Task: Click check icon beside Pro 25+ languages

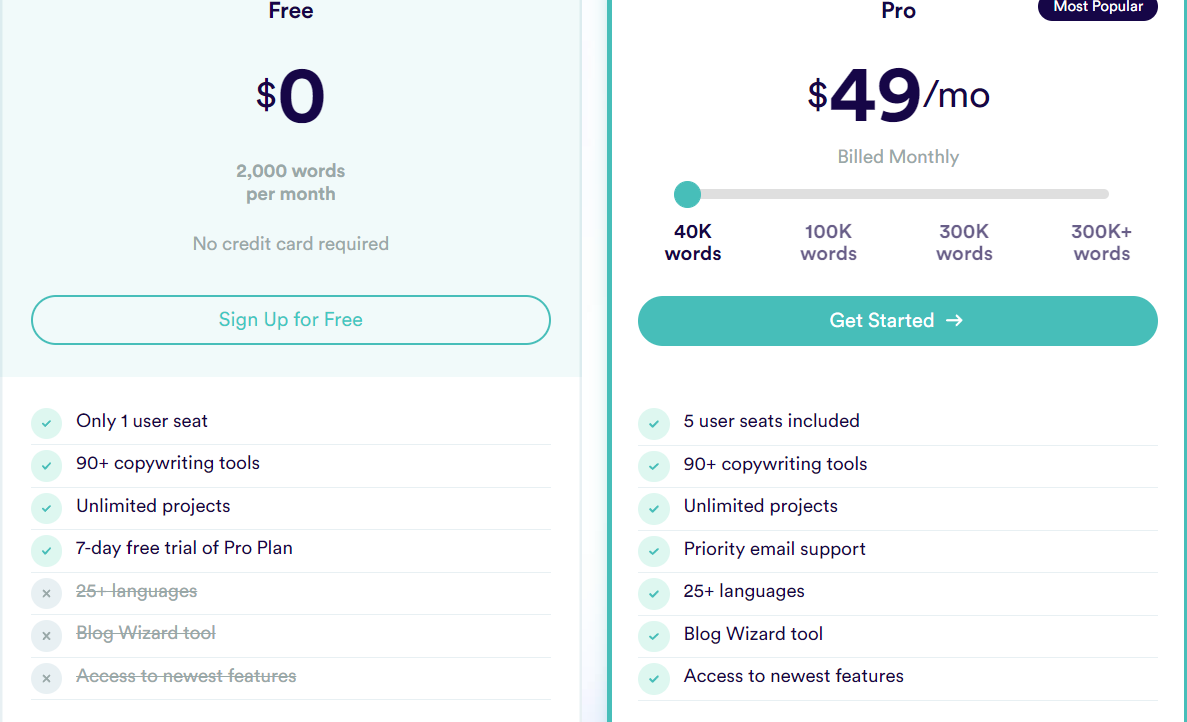Action: click(654, 593)
